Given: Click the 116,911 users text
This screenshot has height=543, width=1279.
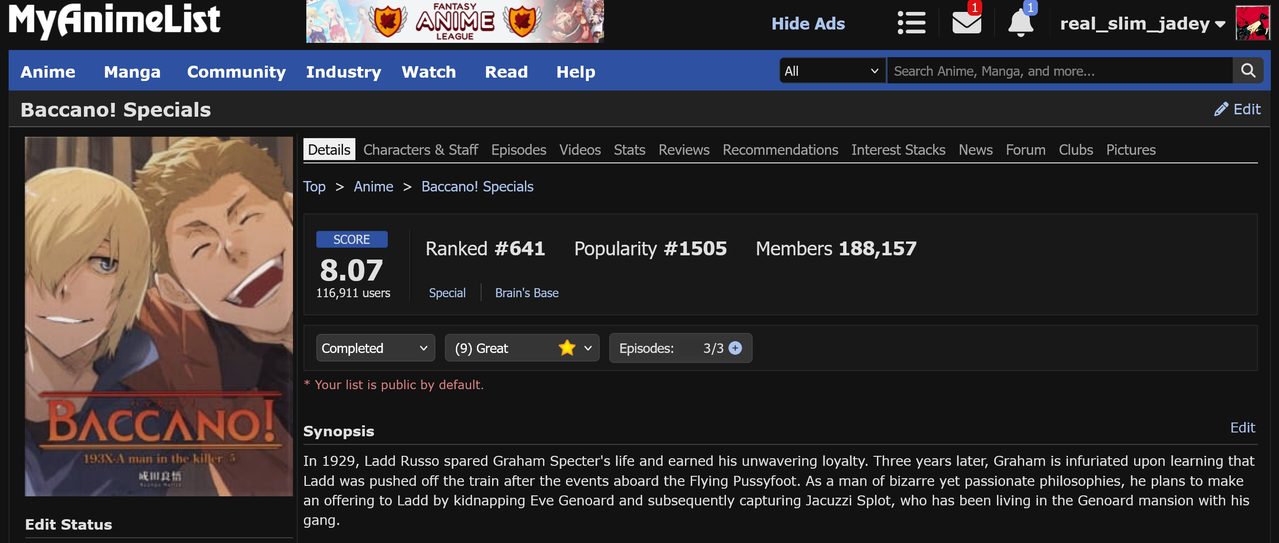Looking at the screenshot, I should tap(353, 293).
